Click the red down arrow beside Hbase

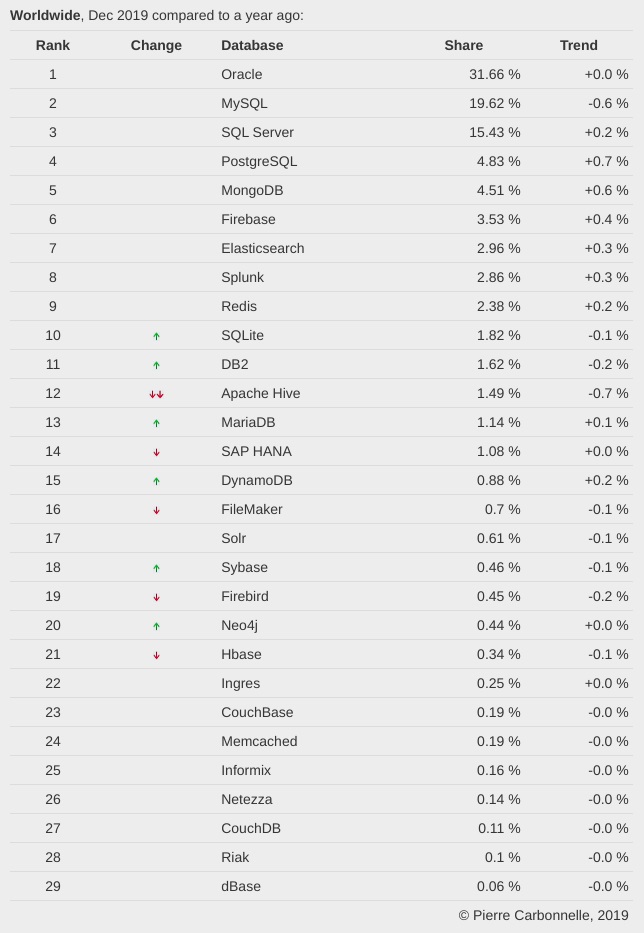point(156,655)
